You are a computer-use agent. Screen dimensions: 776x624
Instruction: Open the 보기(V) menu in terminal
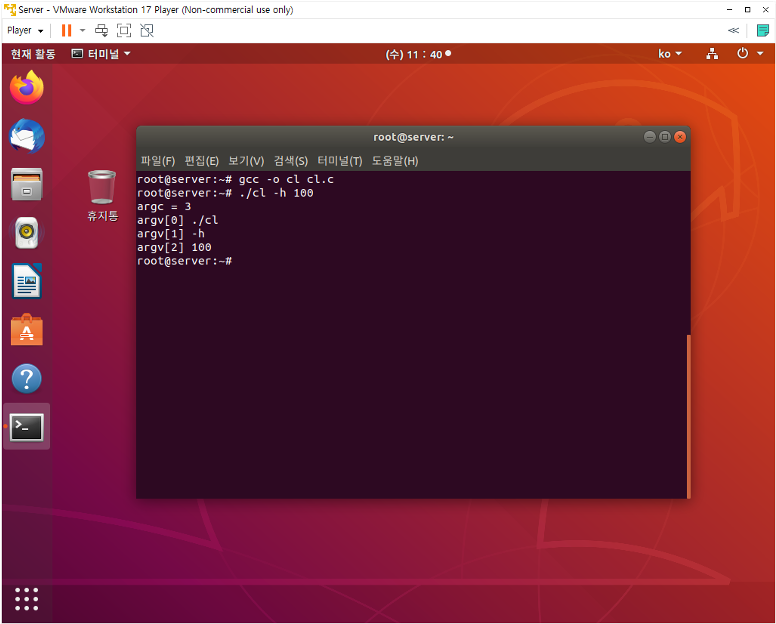click(246, 161)
